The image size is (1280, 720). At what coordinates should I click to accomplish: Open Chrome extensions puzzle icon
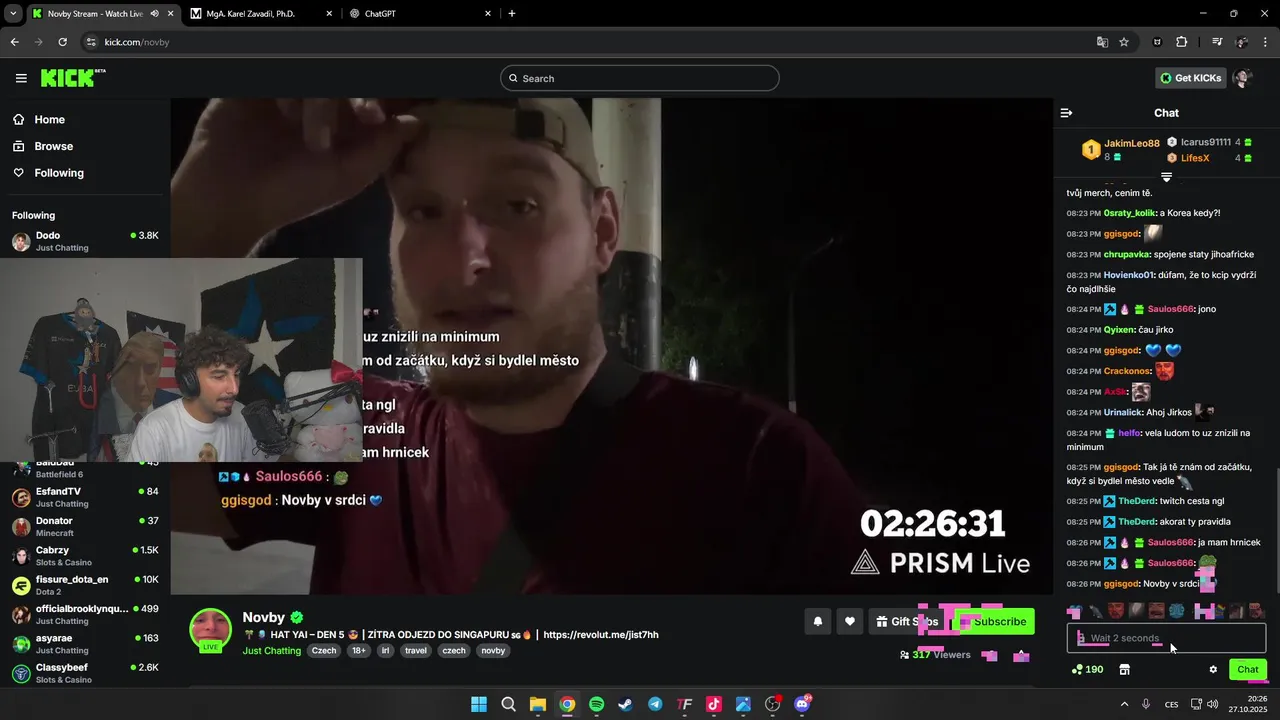1182,42
